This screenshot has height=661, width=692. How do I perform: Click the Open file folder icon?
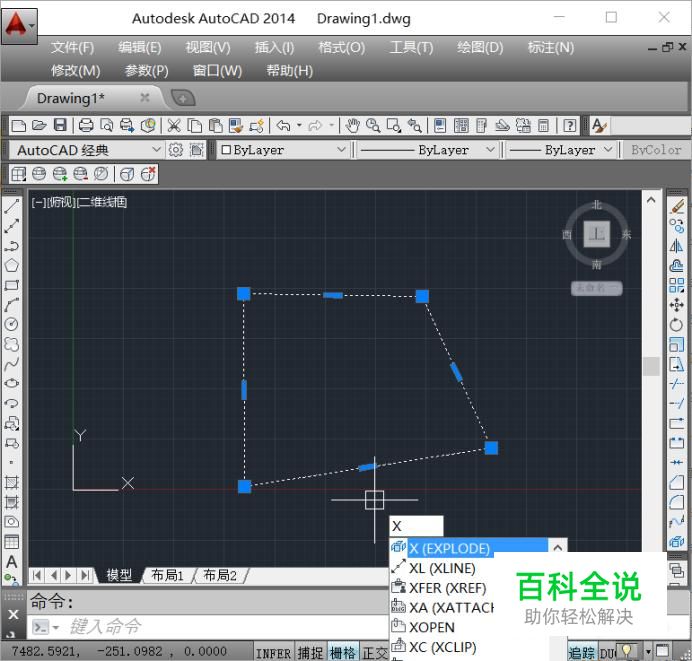pyautogui.click(x=39, y=126)
